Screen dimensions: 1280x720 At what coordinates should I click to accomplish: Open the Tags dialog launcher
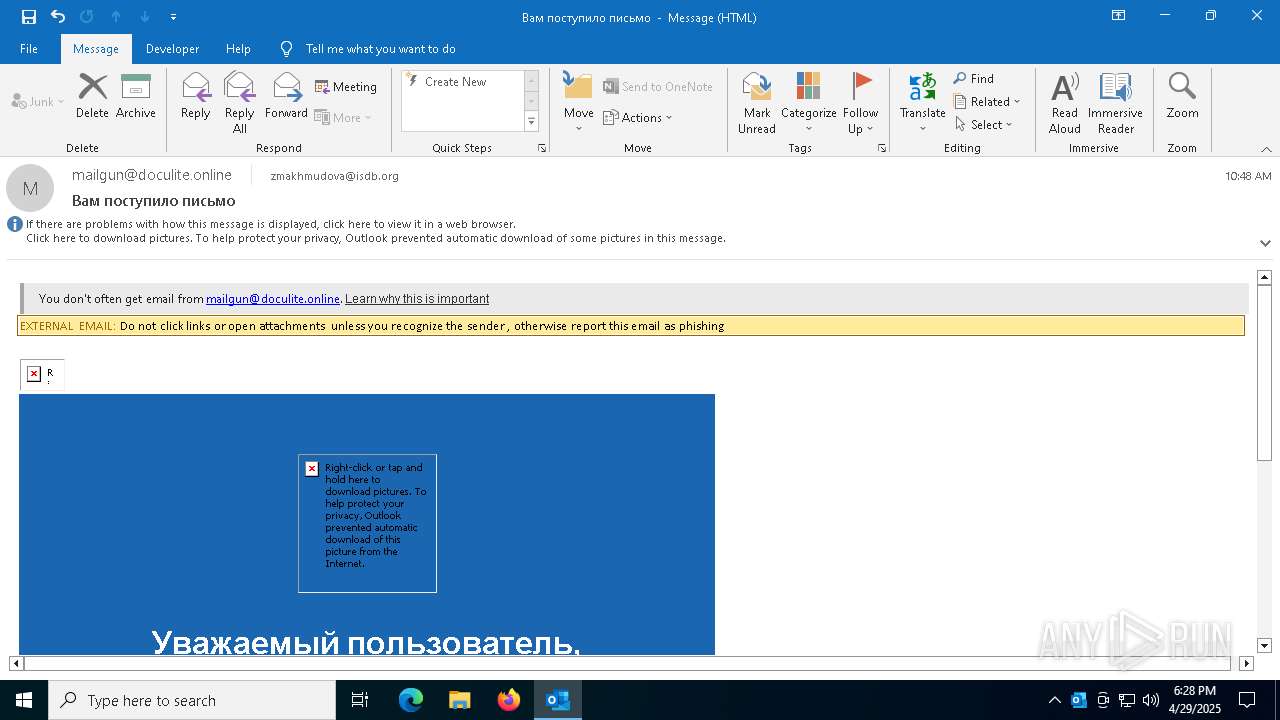point(882,148)
